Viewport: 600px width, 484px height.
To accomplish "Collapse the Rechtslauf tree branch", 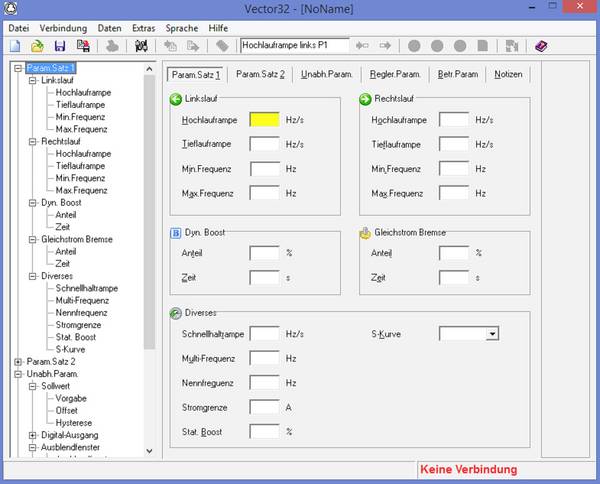I will [x=33, y=142].
